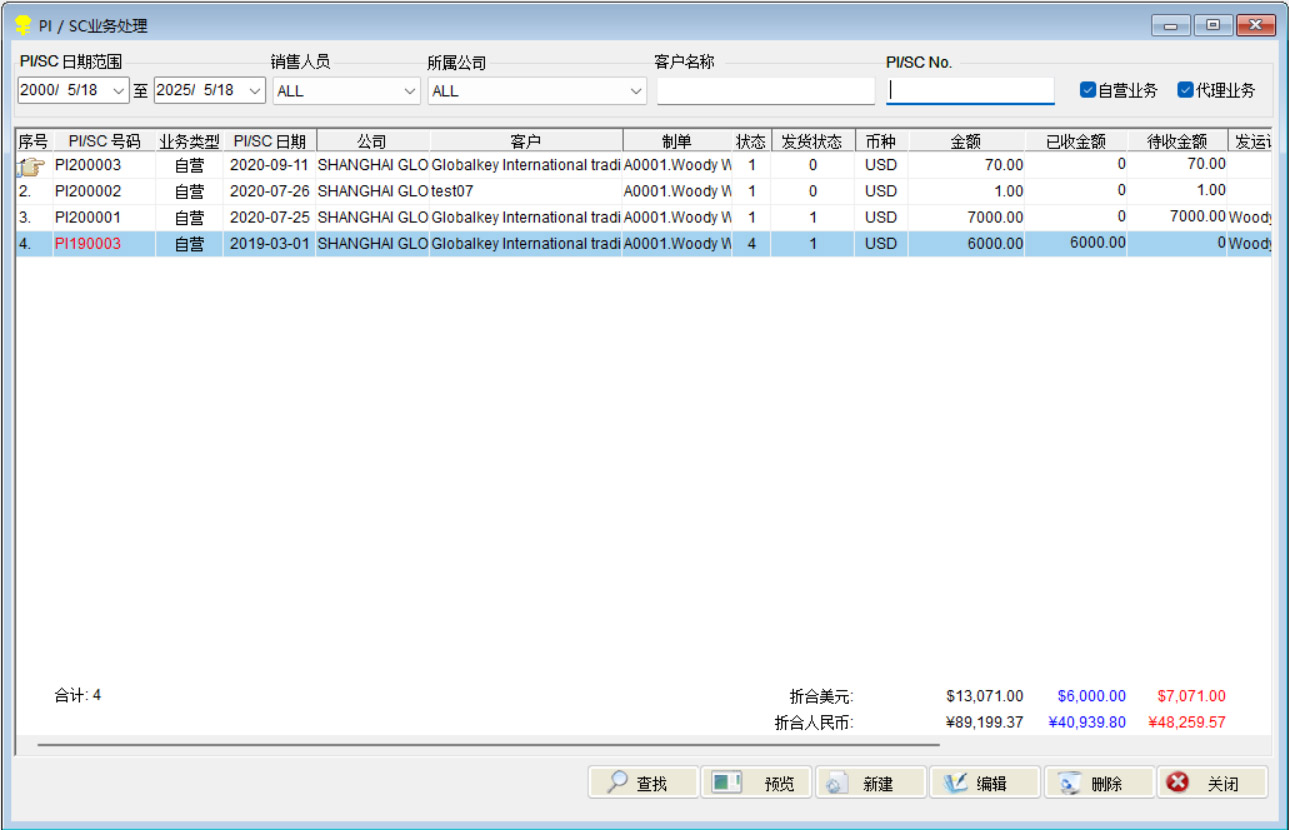Select row with PI200002
This screenshot has width=1289, height=830.
click(88, 191)
